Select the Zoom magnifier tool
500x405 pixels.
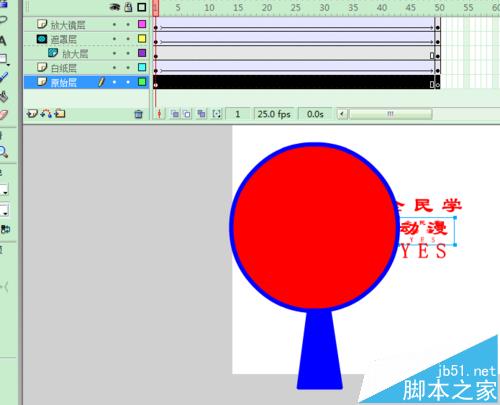coord(3,152)
